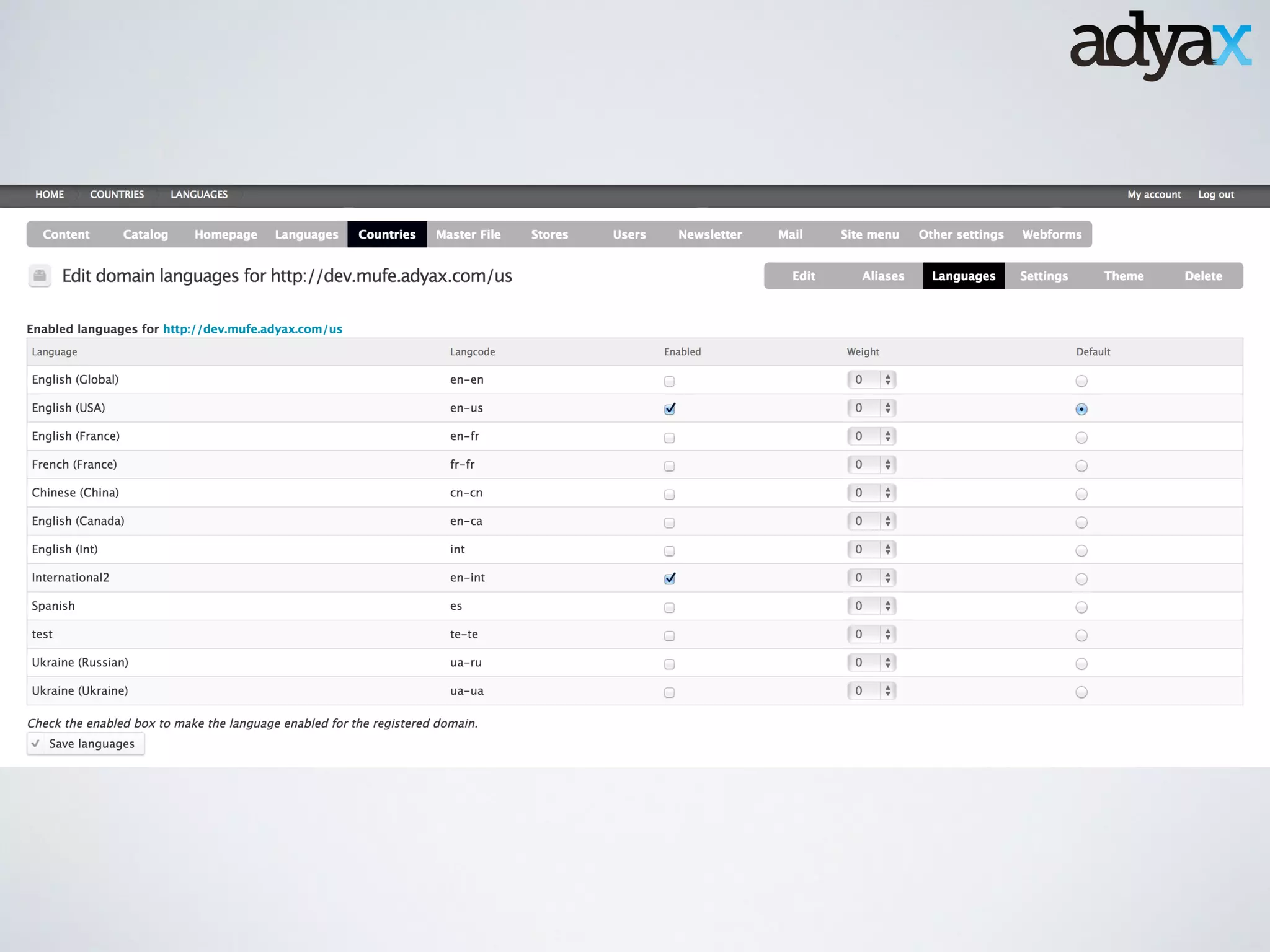
Task: Enable the English (Global) language checkbox
Action: click(x=669, y=381)
